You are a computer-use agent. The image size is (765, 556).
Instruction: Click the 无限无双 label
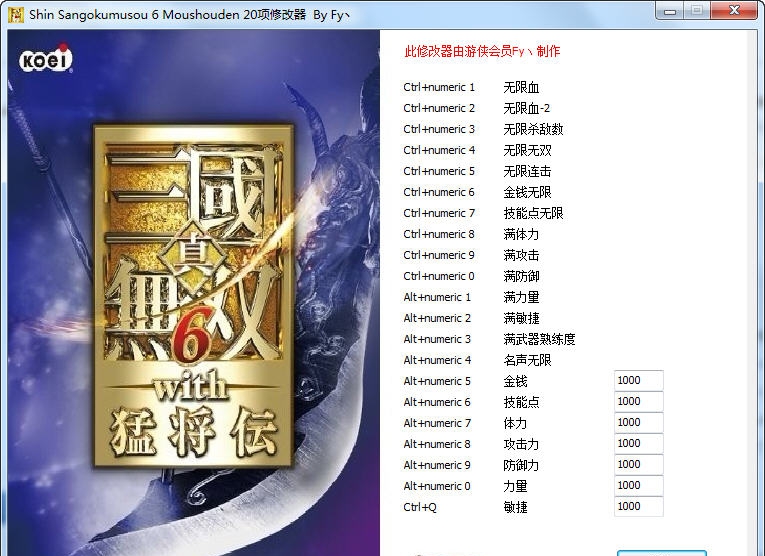[527, 151]
